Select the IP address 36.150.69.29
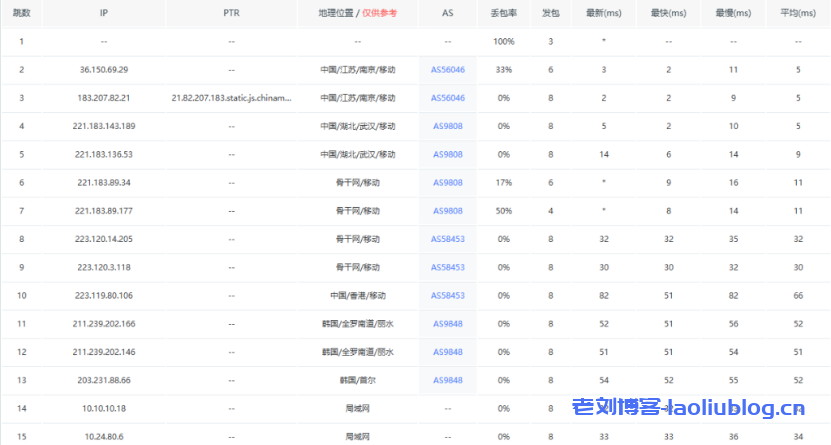 click(x=105, y=70)
